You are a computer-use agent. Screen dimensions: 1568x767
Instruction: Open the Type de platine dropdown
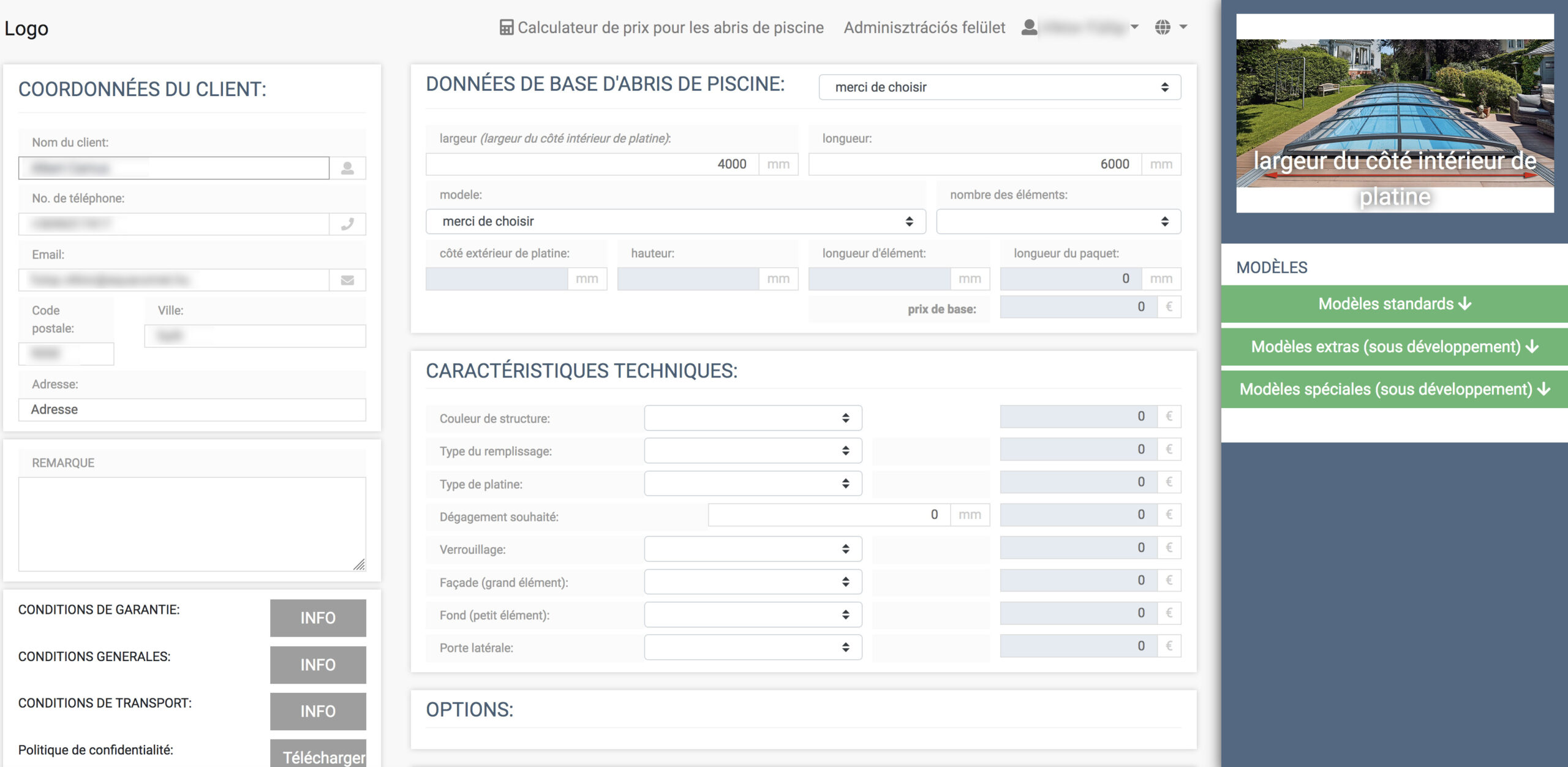753,483
